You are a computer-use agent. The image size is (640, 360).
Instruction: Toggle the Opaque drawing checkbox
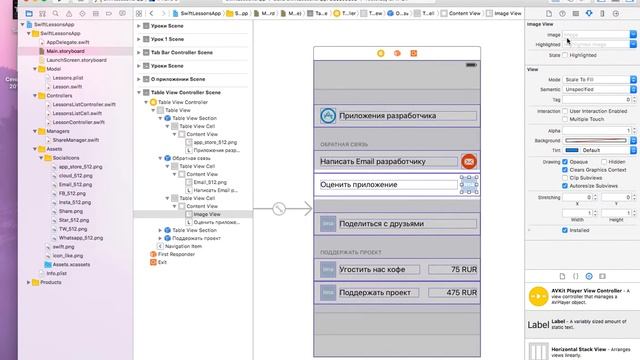click(x=565, y=162)
